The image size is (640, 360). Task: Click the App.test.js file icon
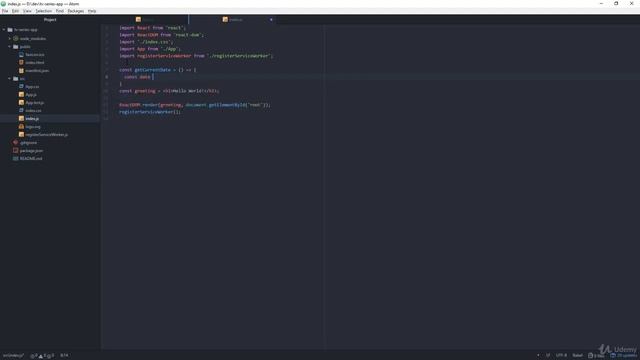[x=21, y=102]
